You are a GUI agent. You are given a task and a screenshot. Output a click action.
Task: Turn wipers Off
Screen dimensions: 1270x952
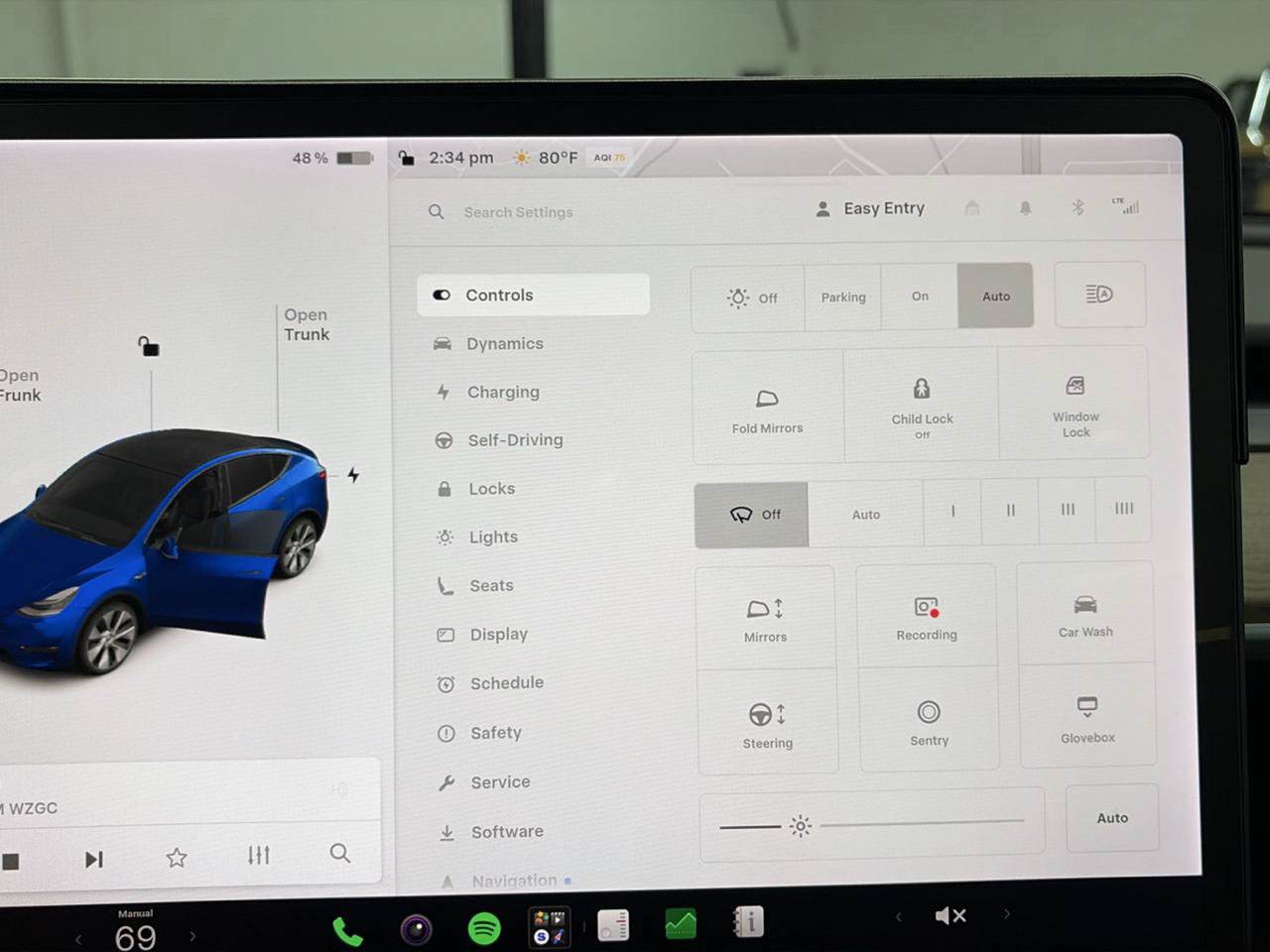click(752, 515)
